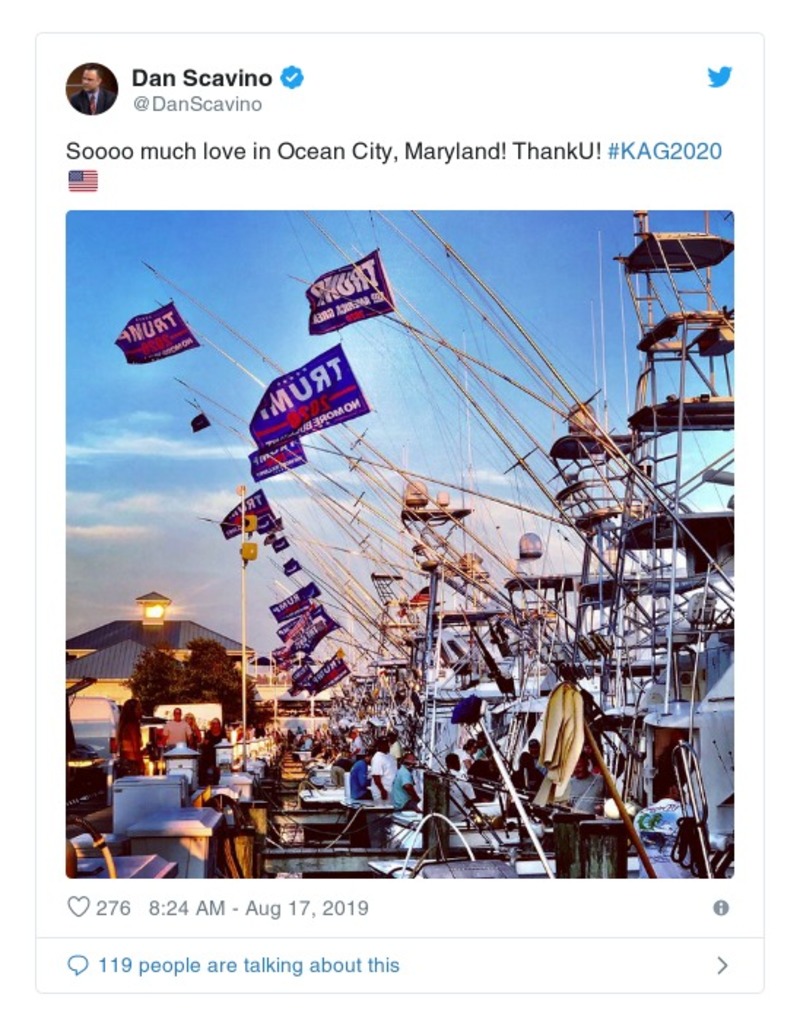Click the blue verified badge
Viewport: 800px width, 1029px height.
pyautogui.click(x=292, y=77)
